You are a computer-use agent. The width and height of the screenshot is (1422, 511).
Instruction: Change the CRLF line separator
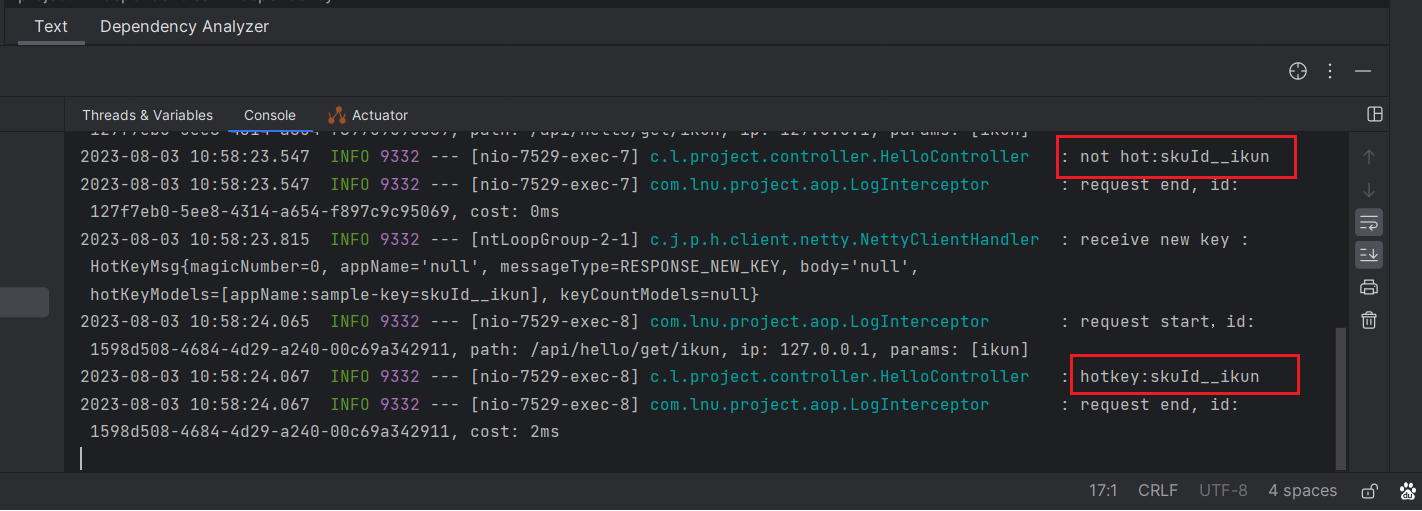click(1158, 491)
